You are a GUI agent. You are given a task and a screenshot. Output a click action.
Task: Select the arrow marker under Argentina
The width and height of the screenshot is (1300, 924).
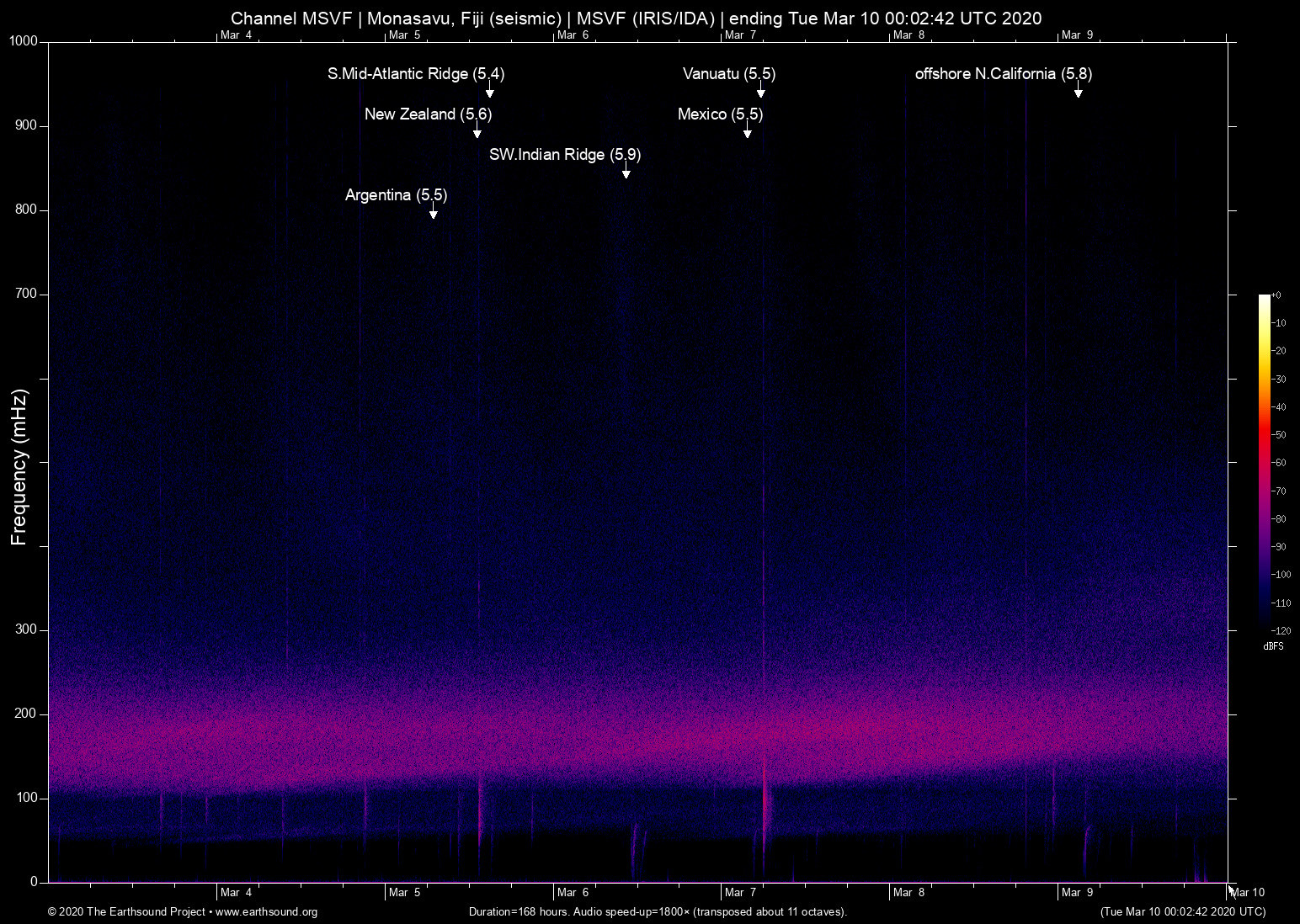point(434,211)
